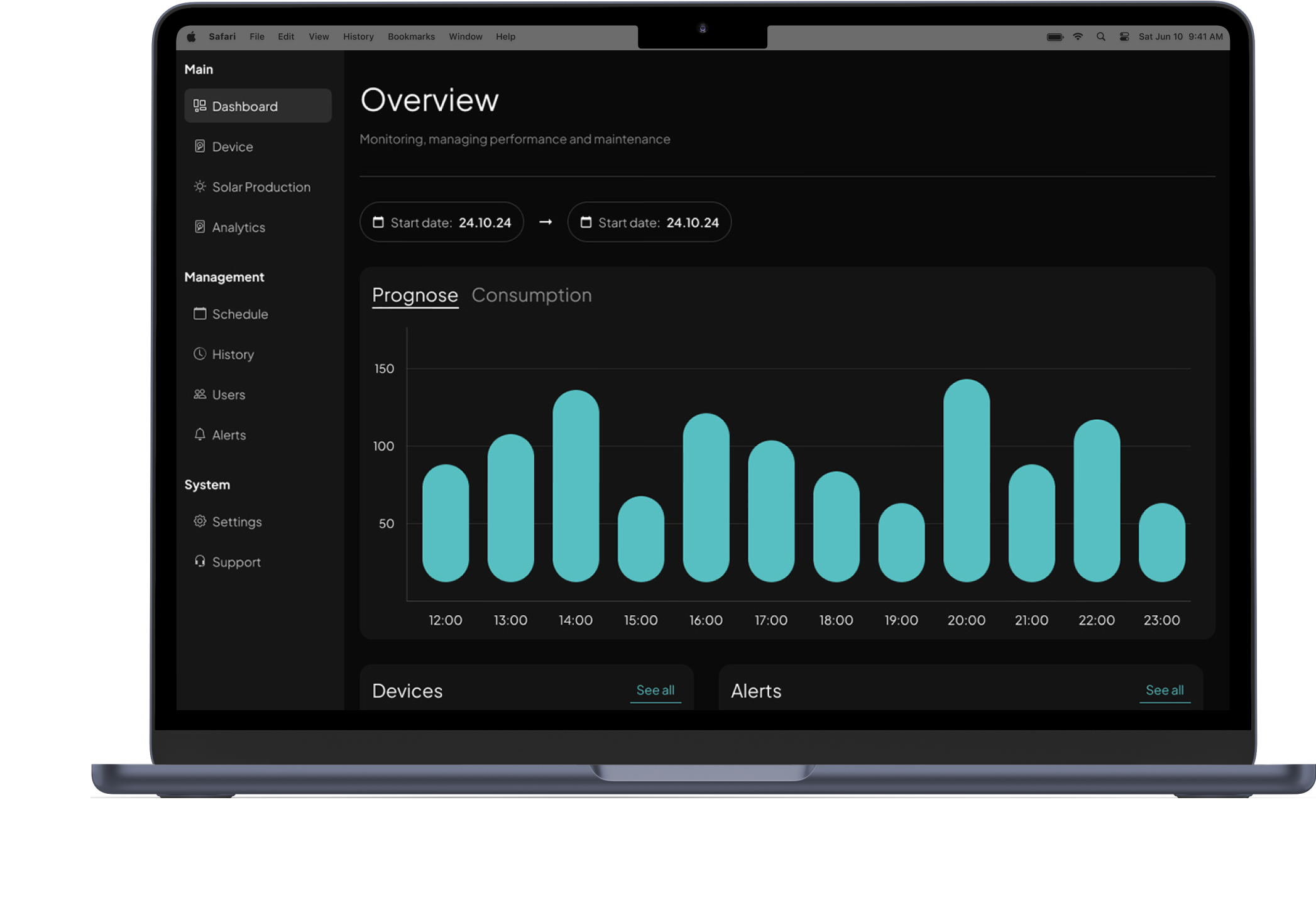Open the Help menu
The image size is (1316, 905).
tap(505, 36)
